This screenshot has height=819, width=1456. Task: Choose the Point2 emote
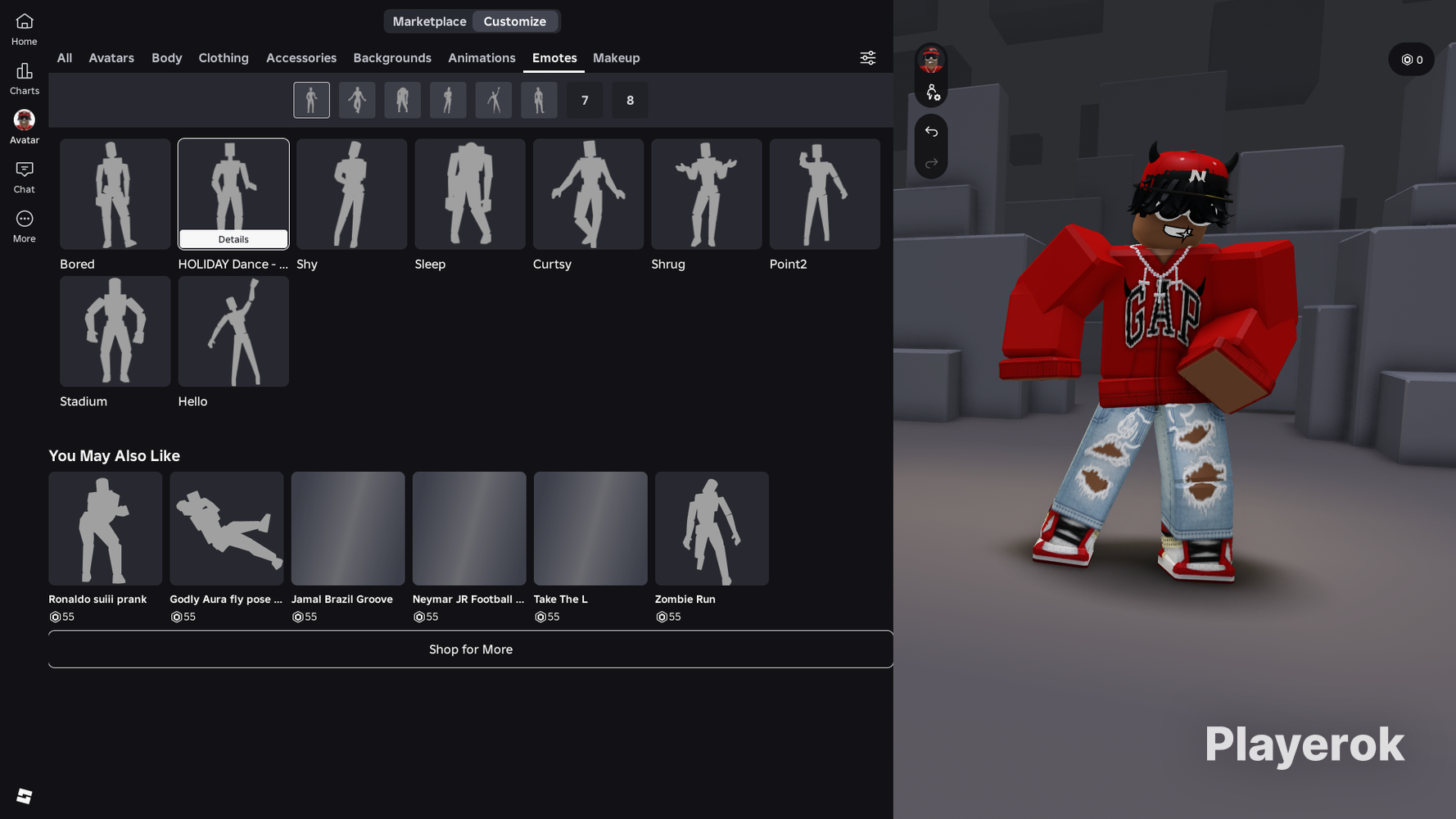tap(825, 194)
